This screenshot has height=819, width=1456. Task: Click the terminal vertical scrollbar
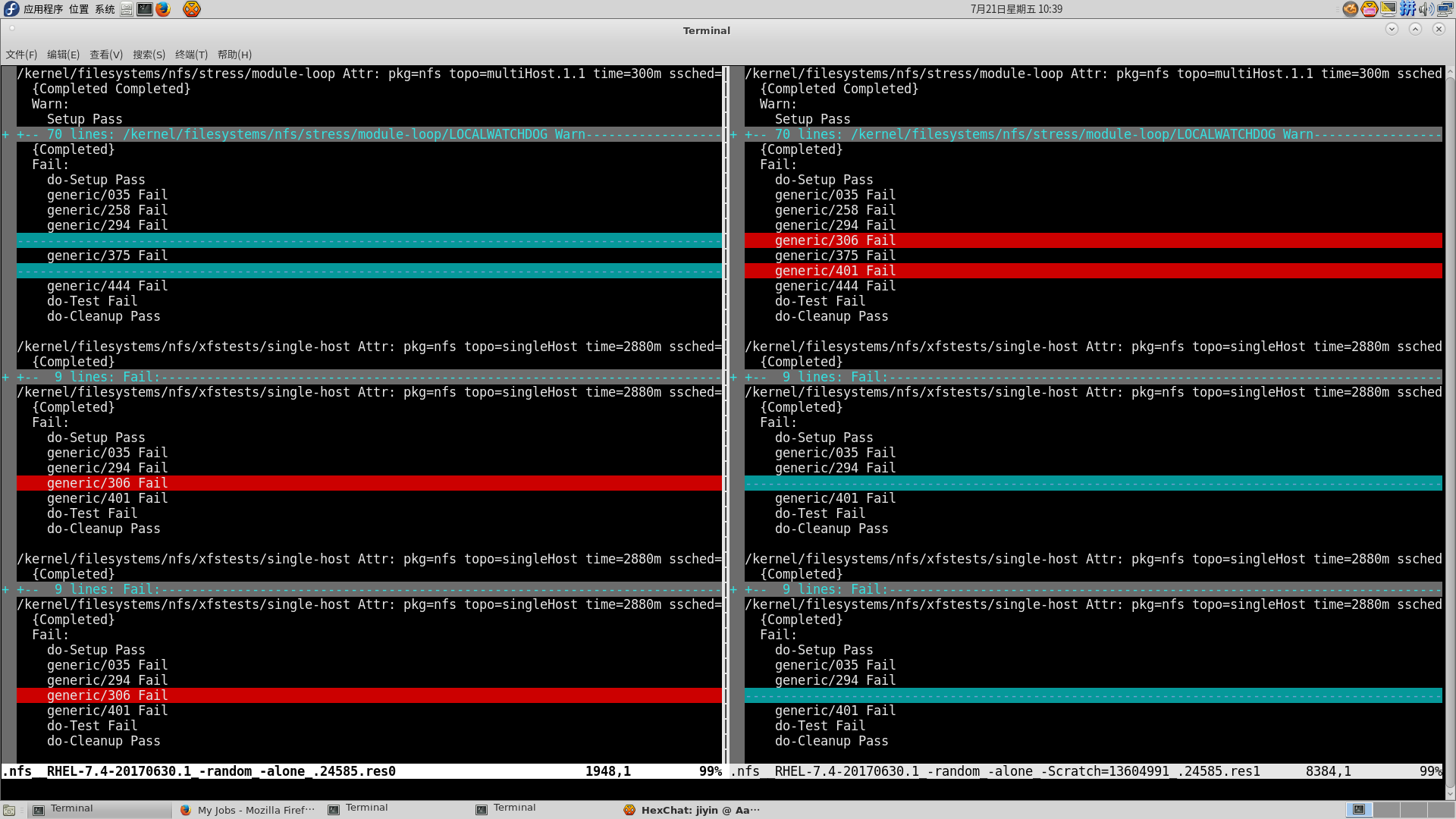1449,425
